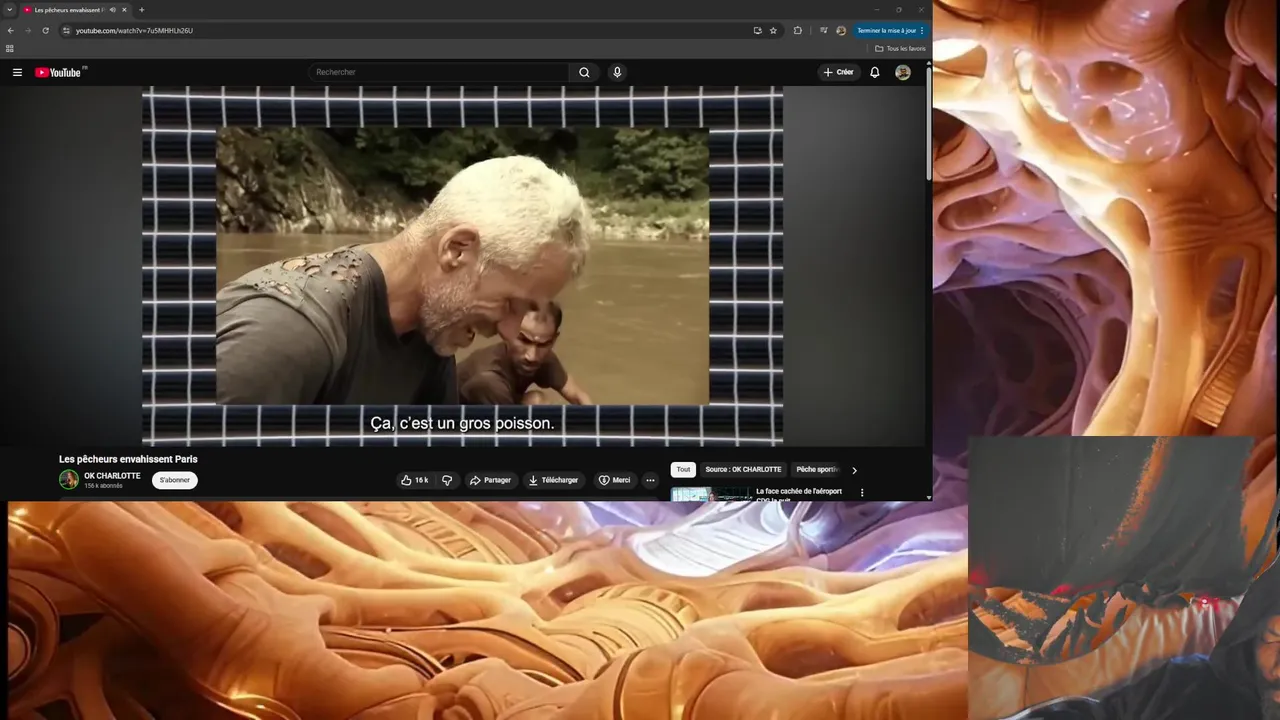Screen dimensions: 1280x720
Task: Like the video (16 k)
Action: (414, 480)
